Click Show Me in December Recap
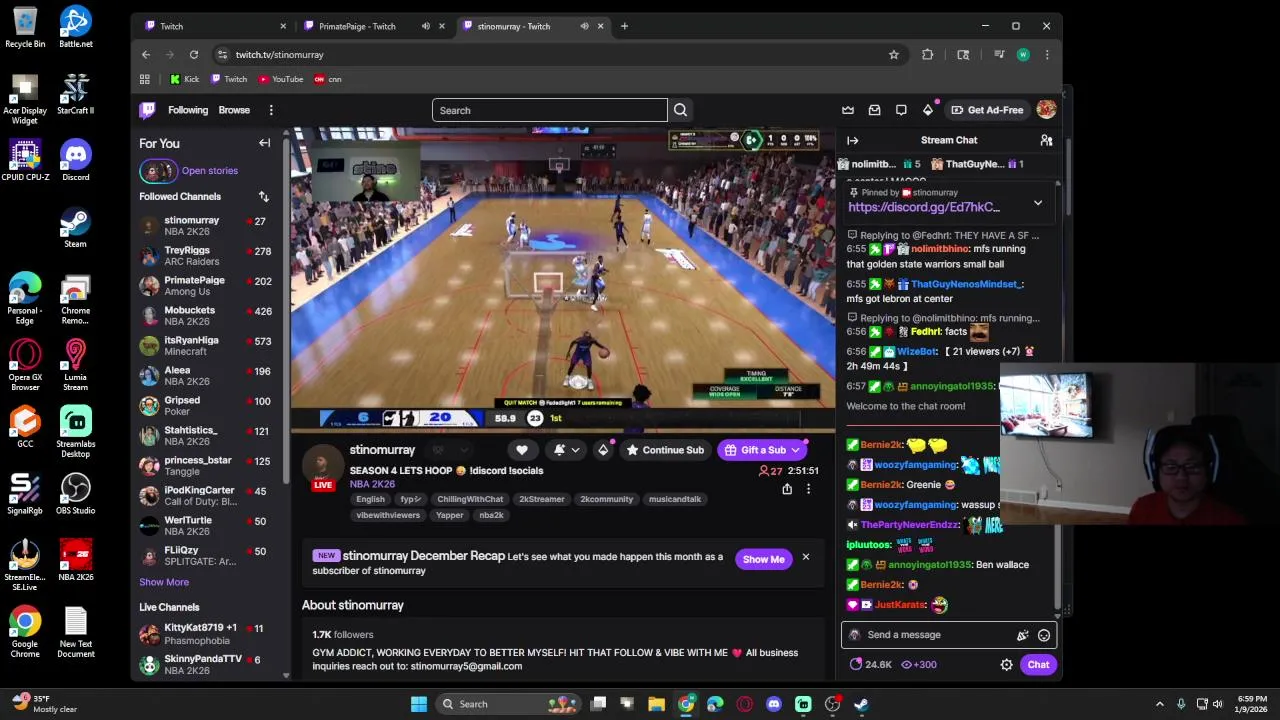 coord(764,560)
